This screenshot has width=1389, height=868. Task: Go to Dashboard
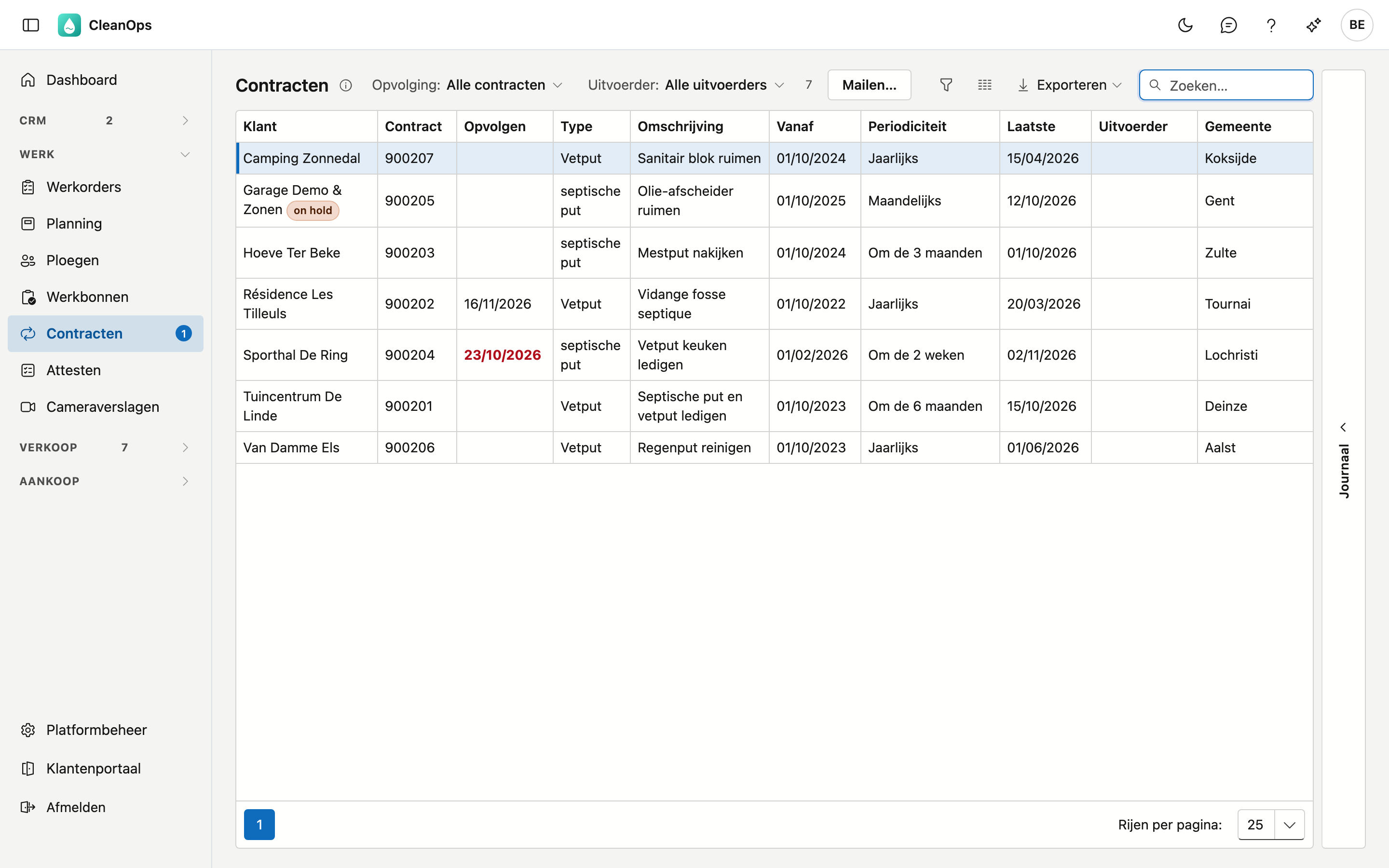point(106,80)
